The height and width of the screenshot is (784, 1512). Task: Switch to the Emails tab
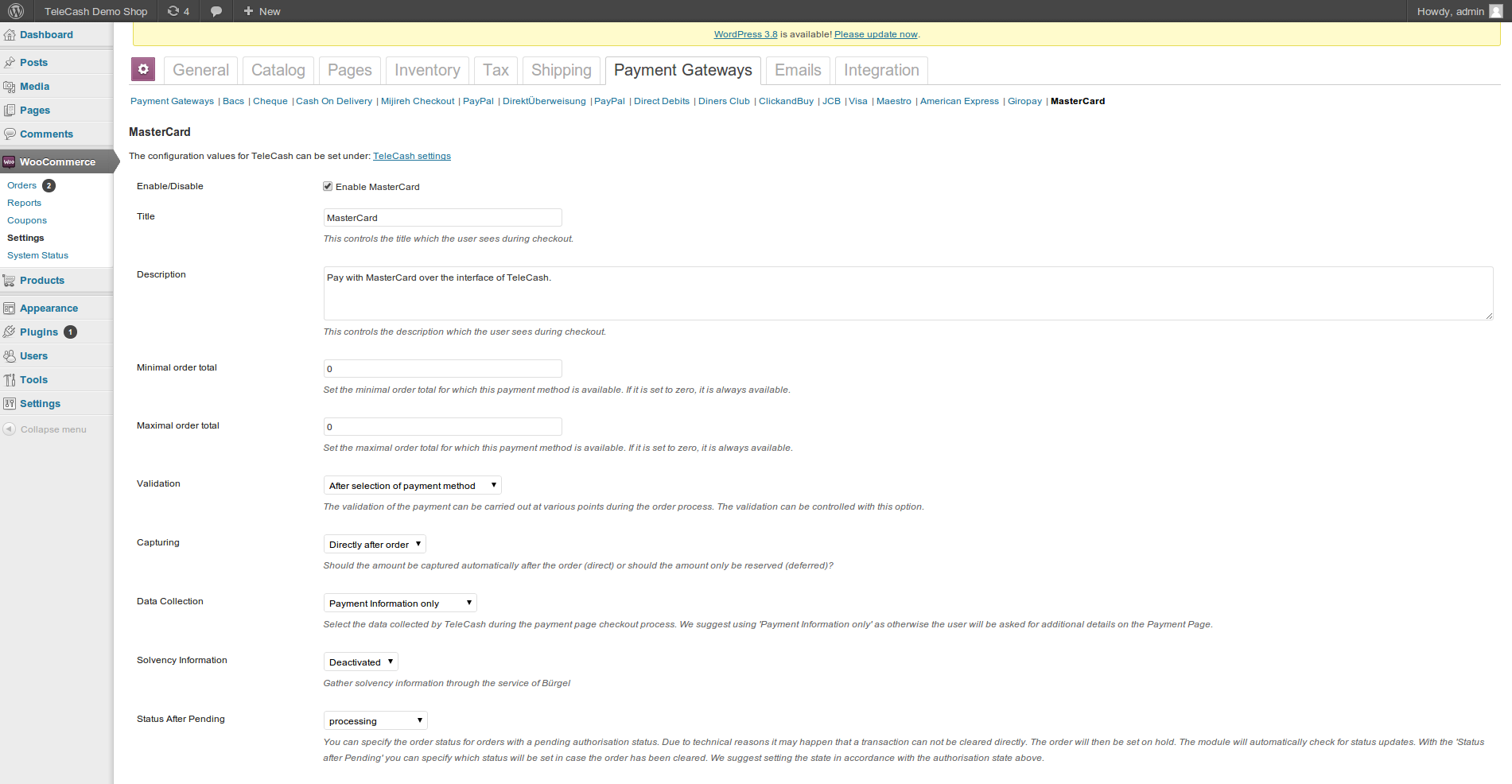798,70
